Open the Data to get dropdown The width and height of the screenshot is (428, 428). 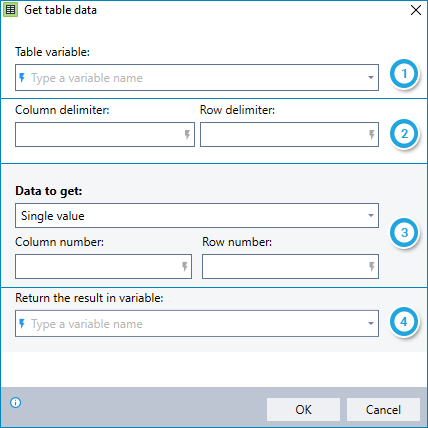pyautogui.click(x=197, y=216)
